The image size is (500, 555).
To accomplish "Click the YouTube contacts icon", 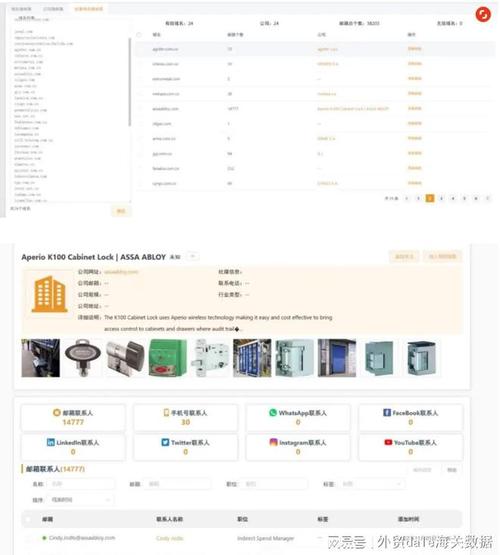I will click(x=388, y=442).
